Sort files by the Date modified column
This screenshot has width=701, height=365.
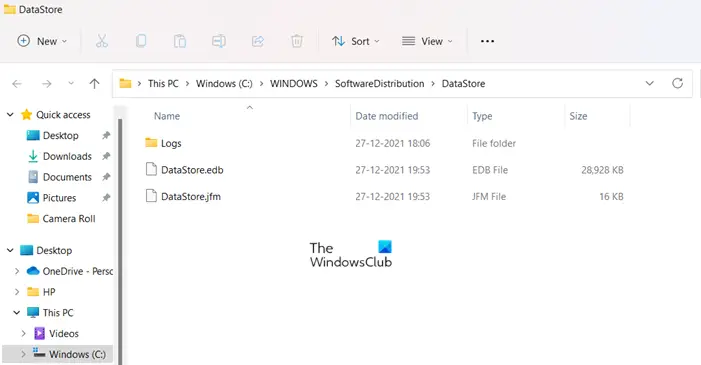[387, 116]
